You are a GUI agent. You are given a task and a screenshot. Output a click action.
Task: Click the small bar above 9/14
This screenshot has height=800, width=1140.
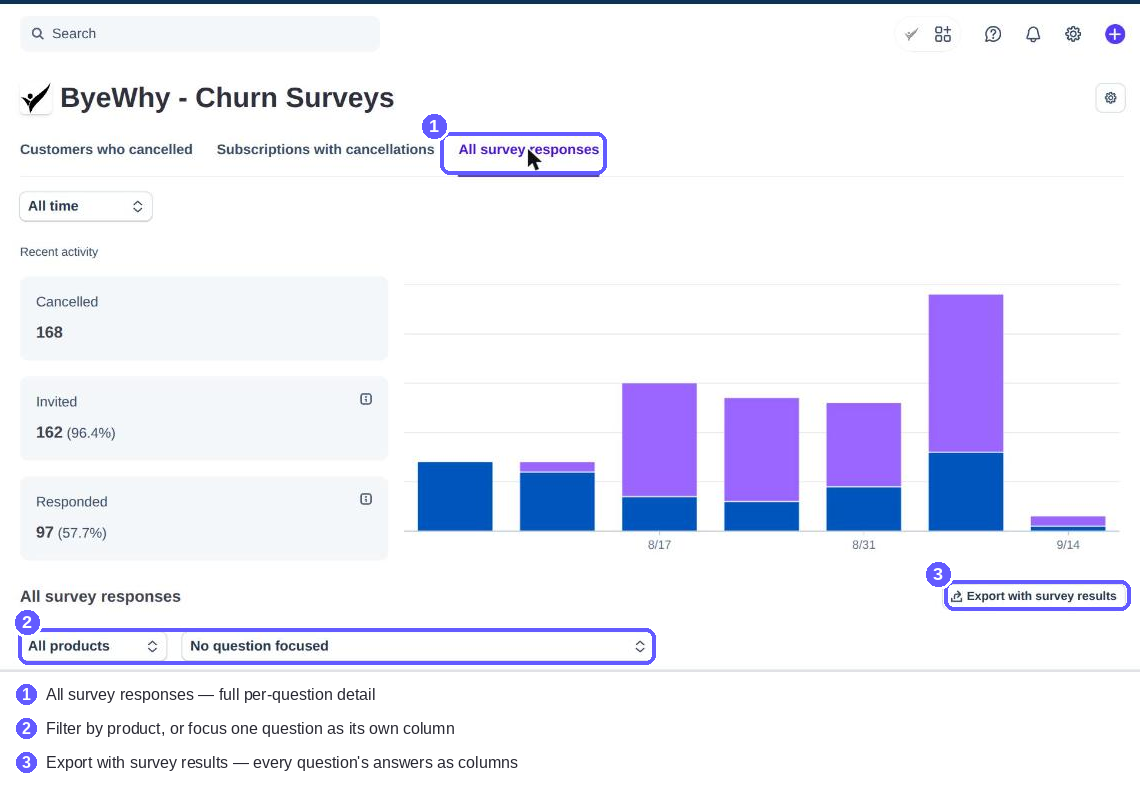[x=1068, y=524]
